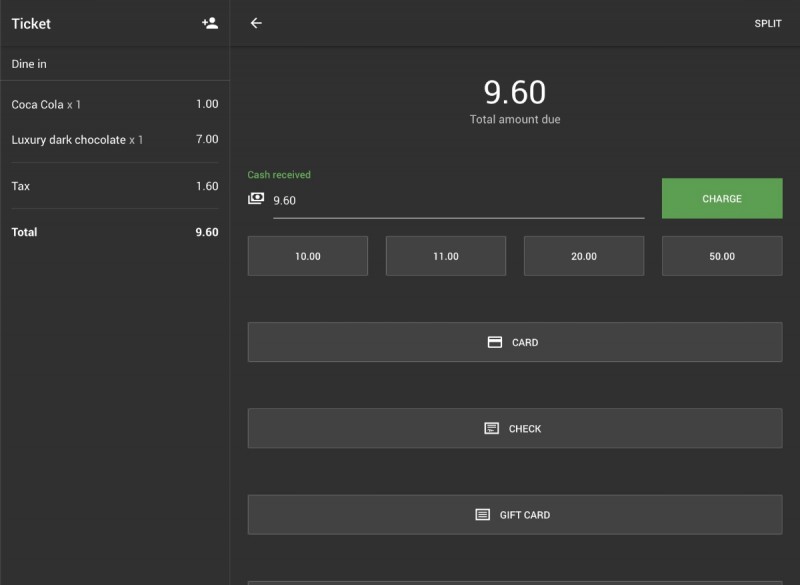Select GIFT CARD payment option
This screenshot has width=800, height=585.
(x=514, y=514)
